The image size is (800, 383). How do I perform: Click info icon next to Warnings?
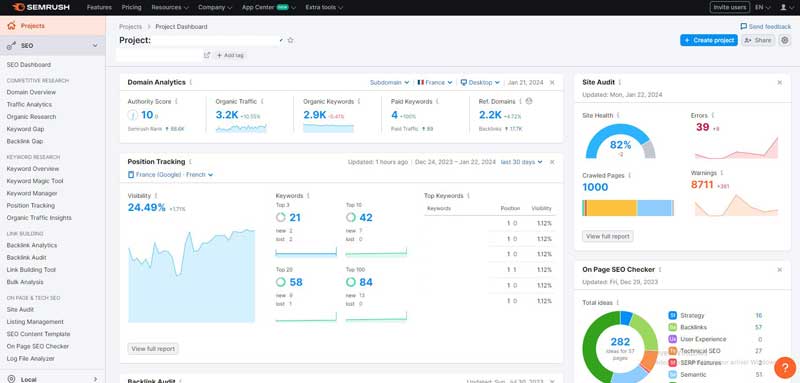pos(722,173)
